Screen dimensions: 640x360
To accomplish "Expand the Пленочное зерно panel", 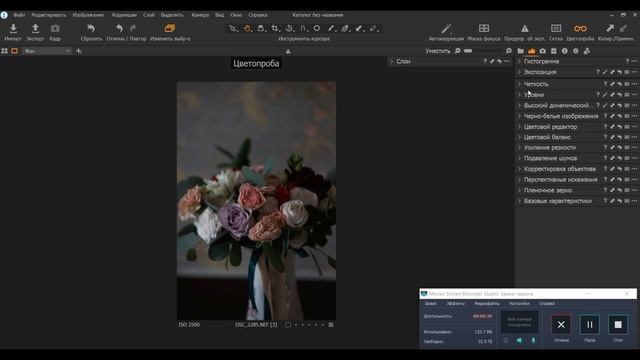I will 519,190.
